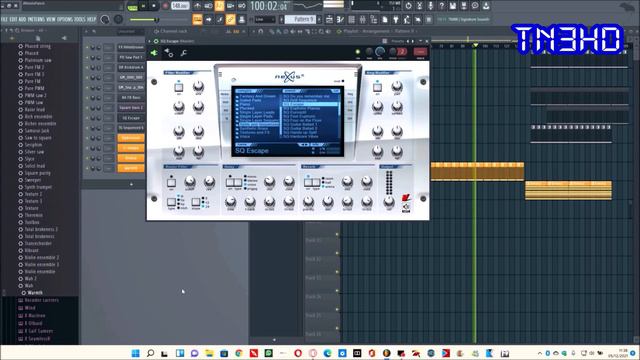The width and height of the screenshot is (640, 360).
Task: Open the HELP menu
Action: [x=91, y=19]
